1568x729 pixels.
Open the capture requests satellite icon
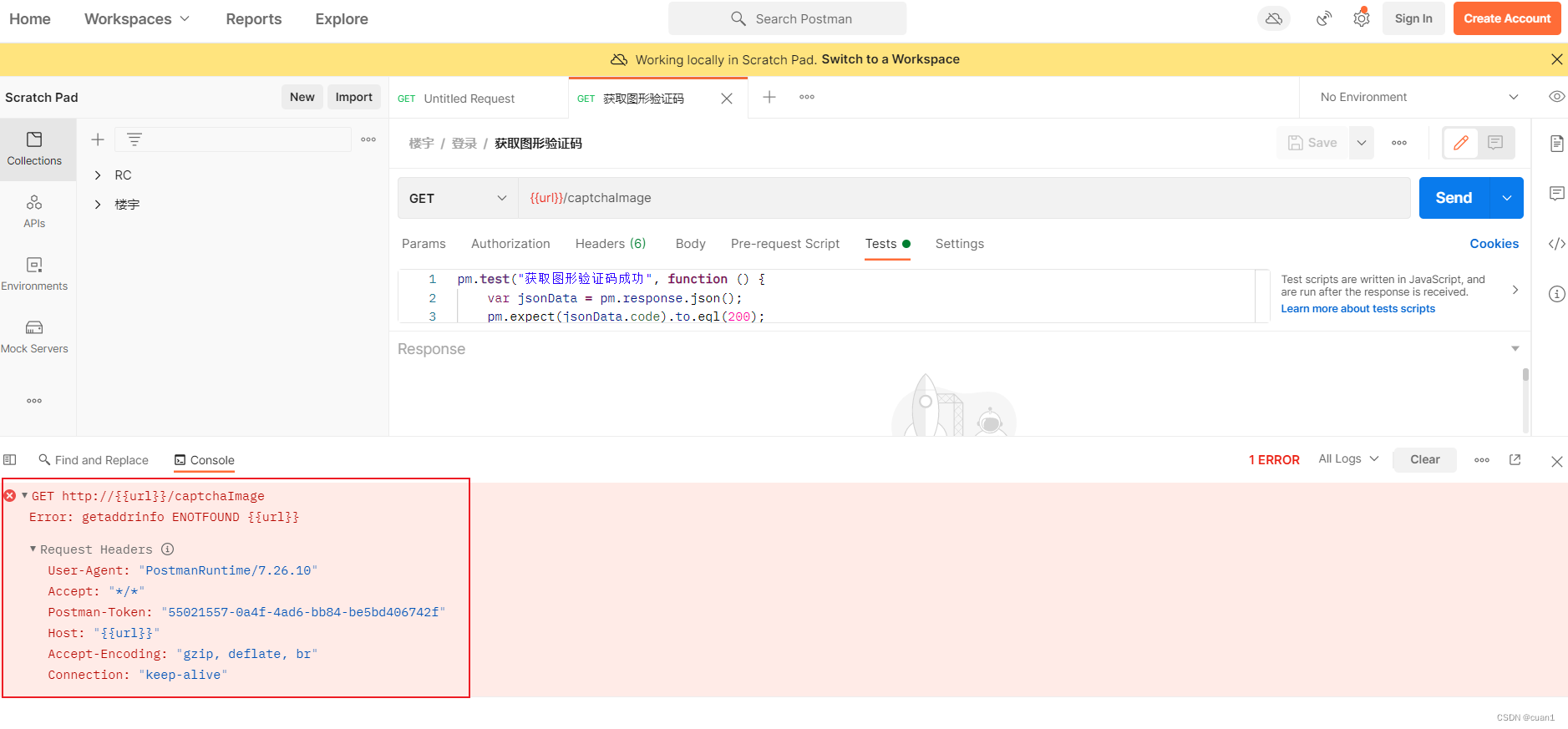coord(1324,18)
